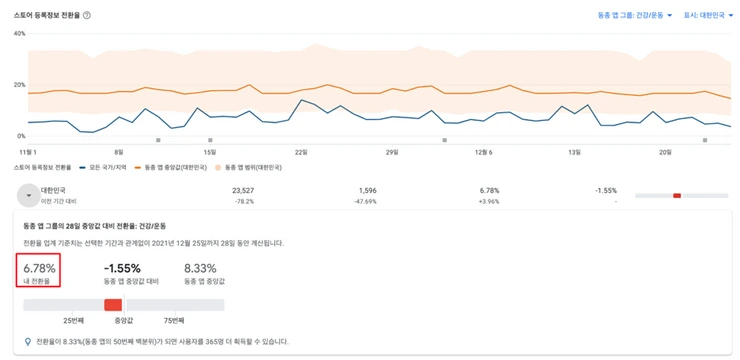Click the 6.78% 내 전환율 value
The width and height of the screenshot is (740, 360).
[x=39, y=269]
